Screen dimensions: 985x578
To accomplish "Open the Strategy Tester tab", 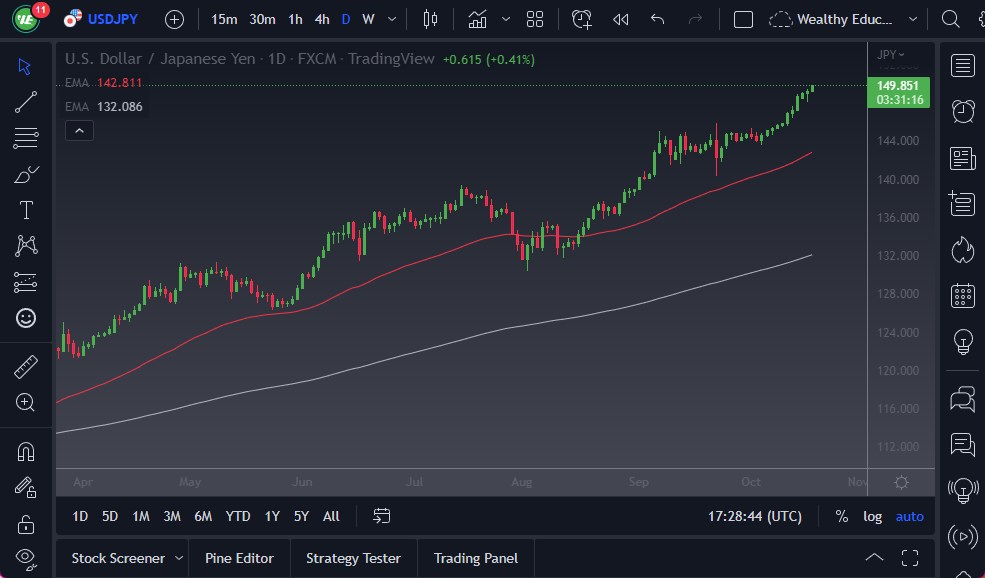I will coord(353,558).
